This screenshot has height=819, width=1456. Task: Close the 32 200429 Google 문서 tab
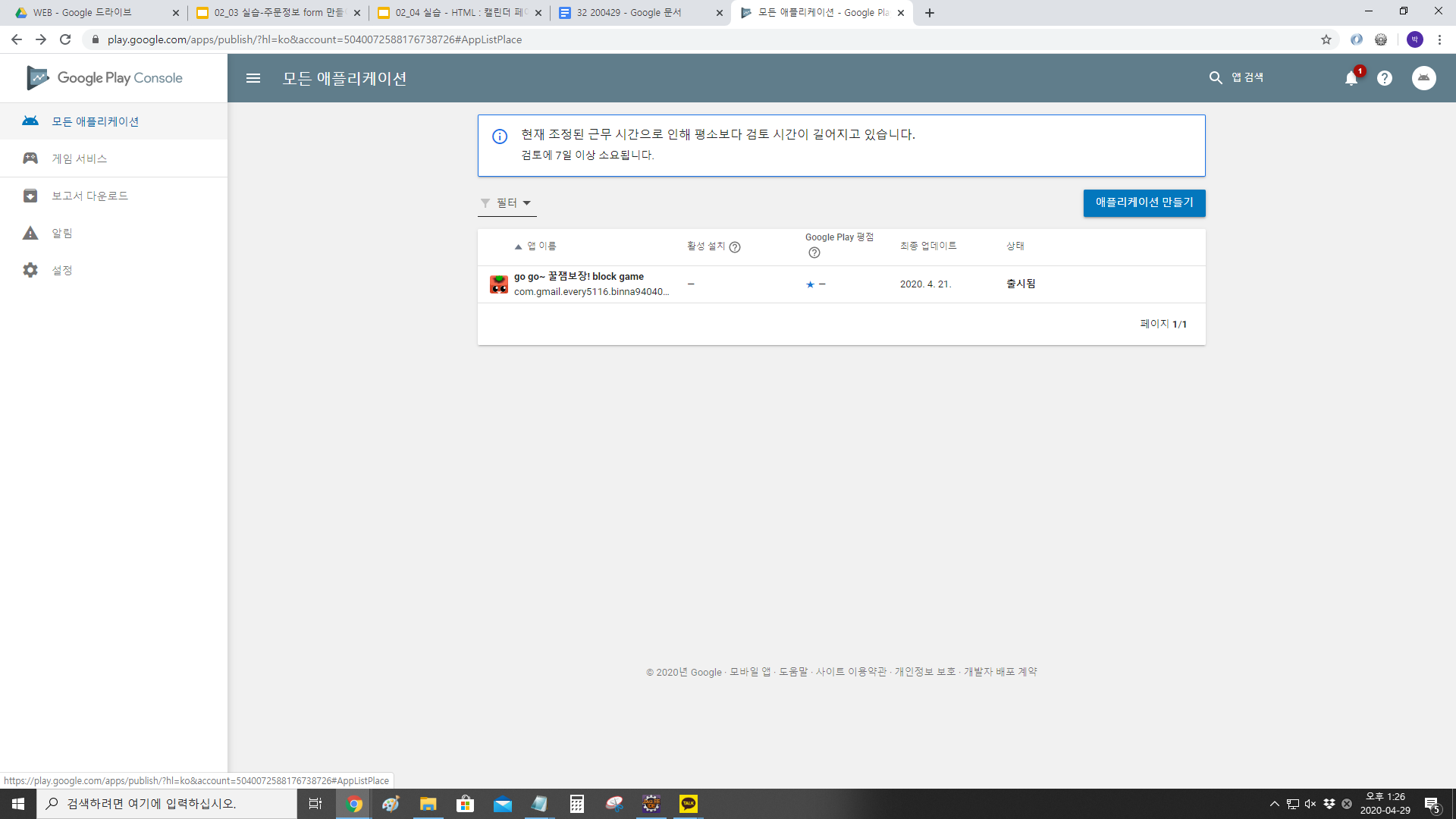click(x=720, y=13)
